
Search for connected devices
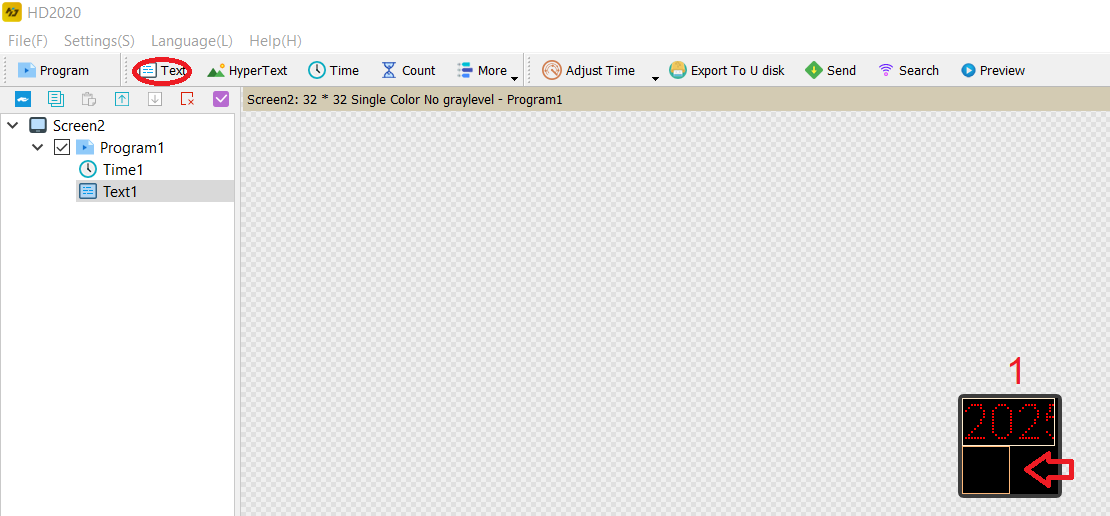pyautogui.click(x=908, y=71)
